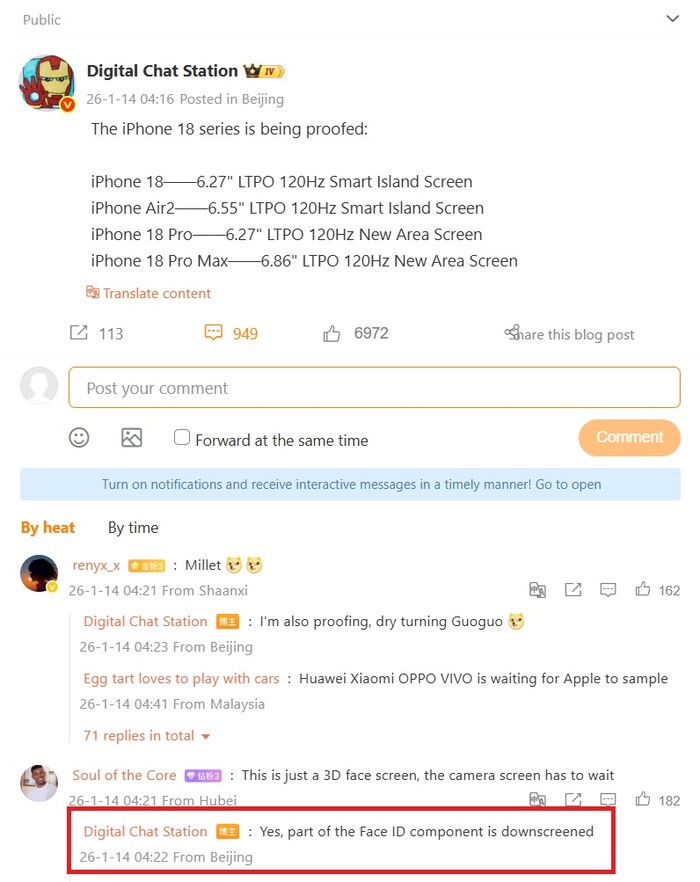Open comments via the 949 comment icon
The height and width of the screenshot is (882, 700).
[213, 332]
